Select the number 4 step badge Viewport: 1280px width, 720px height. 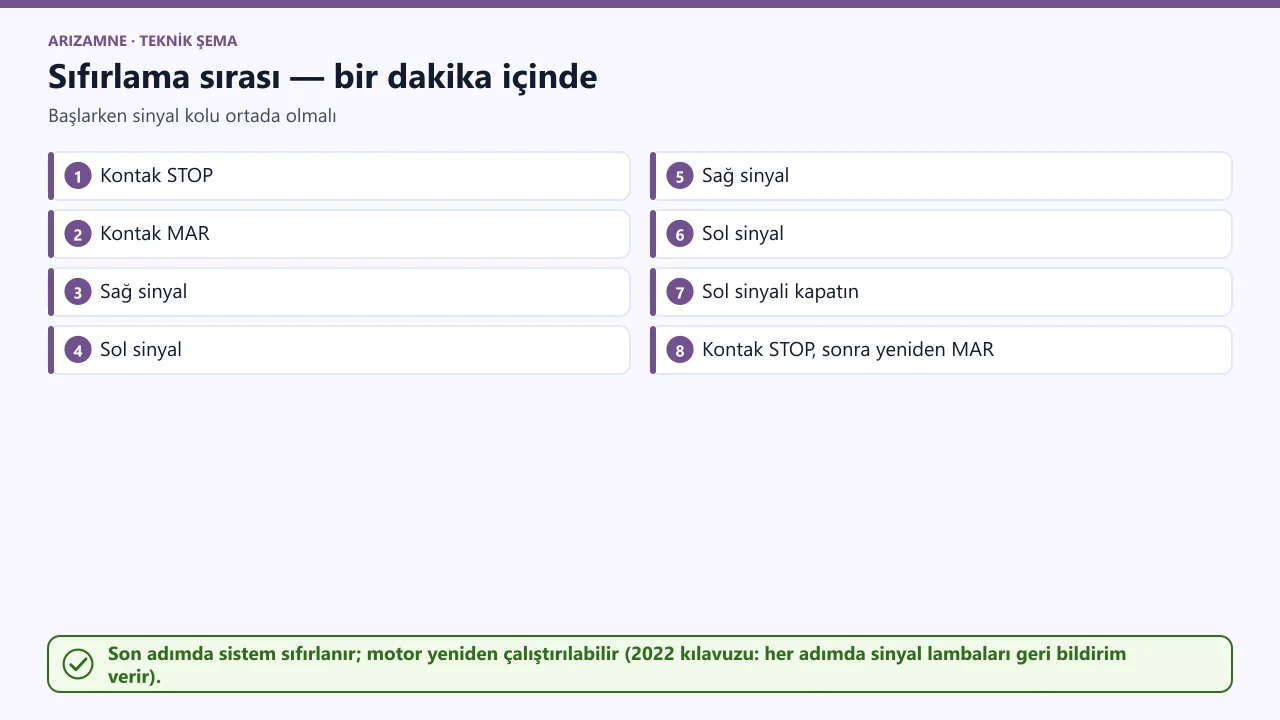[78, 350]
